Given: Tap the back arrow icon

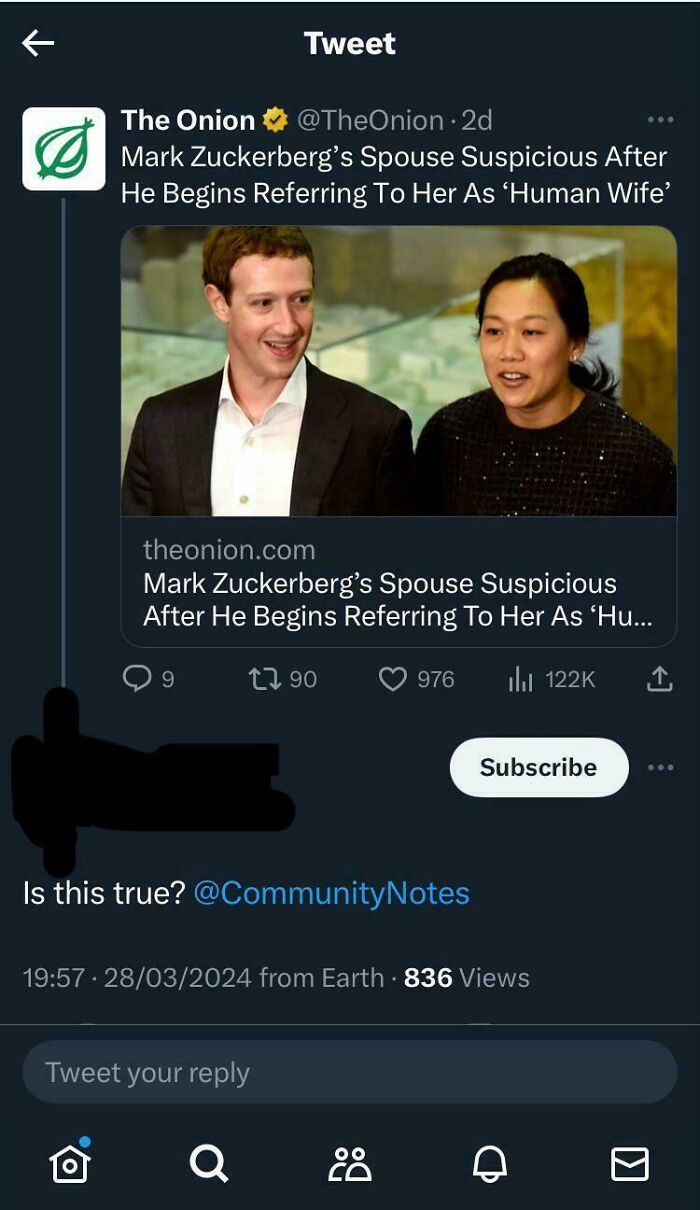Looking at the screenshot, I should click(x=38, y=42).
